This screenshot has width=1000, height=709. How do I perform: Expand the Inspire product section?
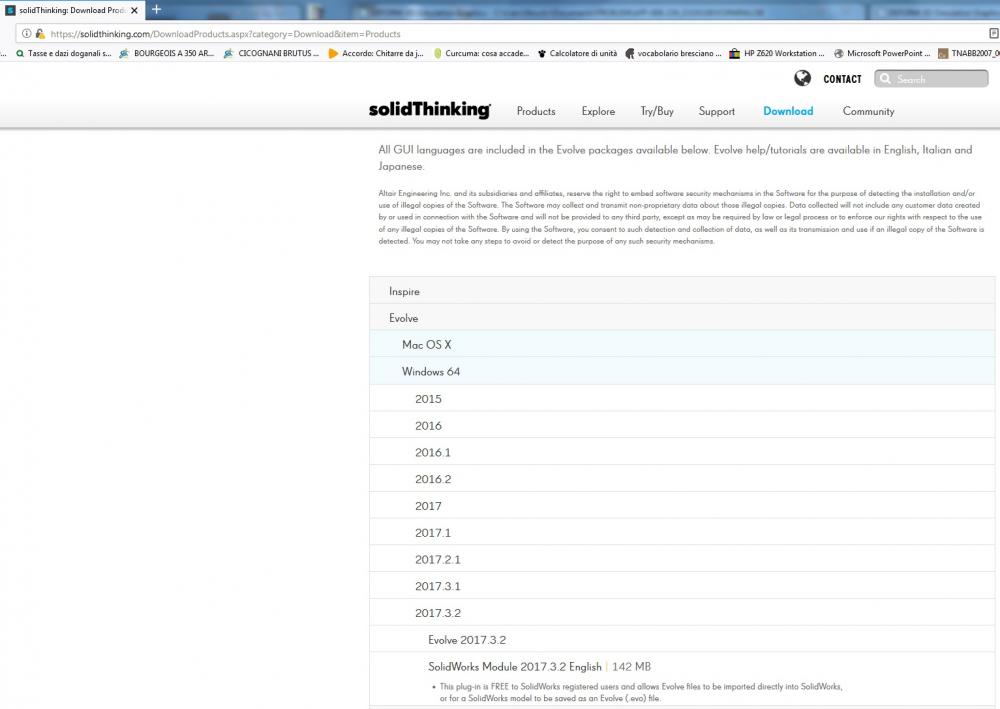tap(682, 291)
